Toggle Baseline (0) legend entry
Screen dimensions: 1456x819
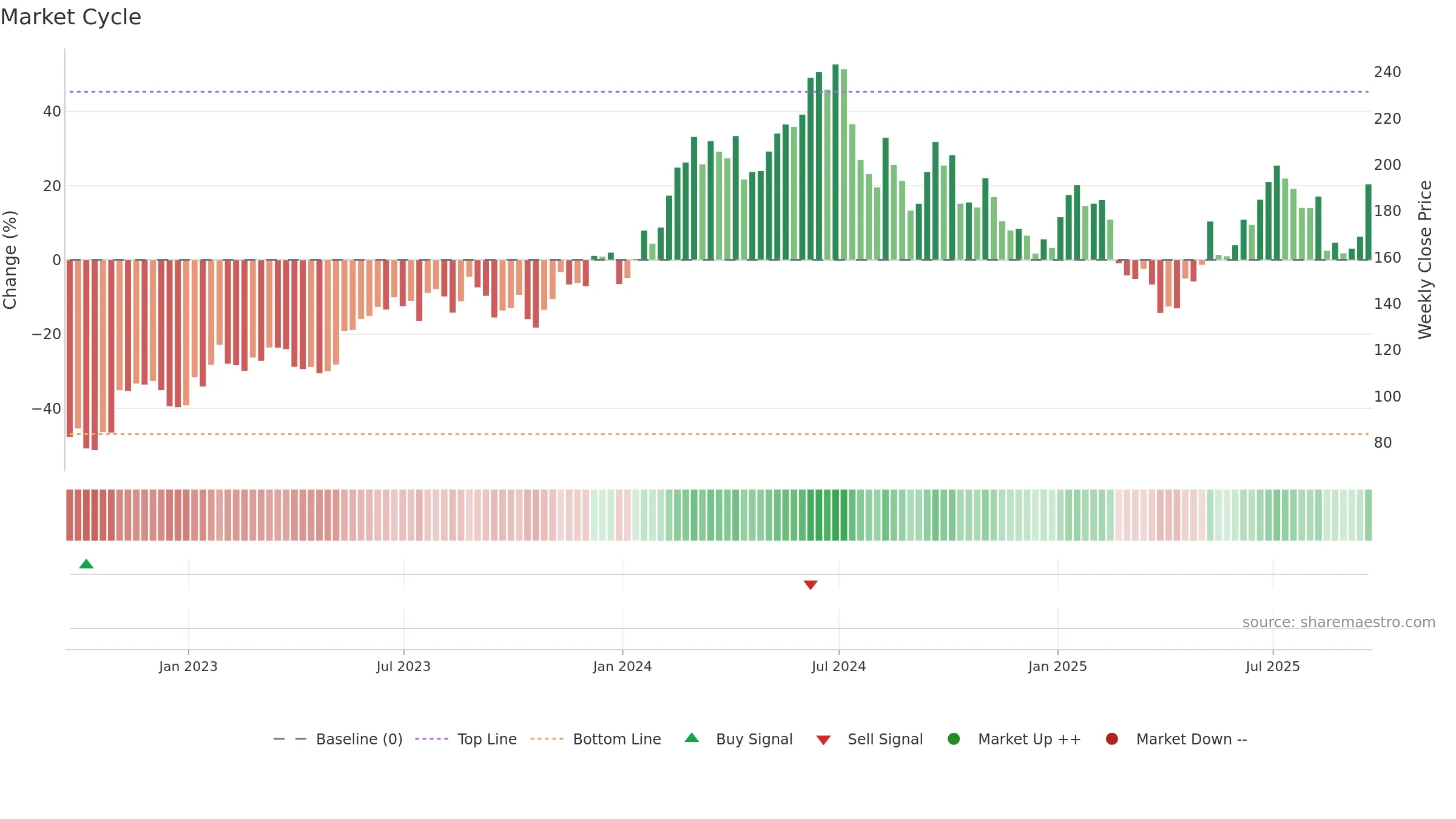[338, 739]
